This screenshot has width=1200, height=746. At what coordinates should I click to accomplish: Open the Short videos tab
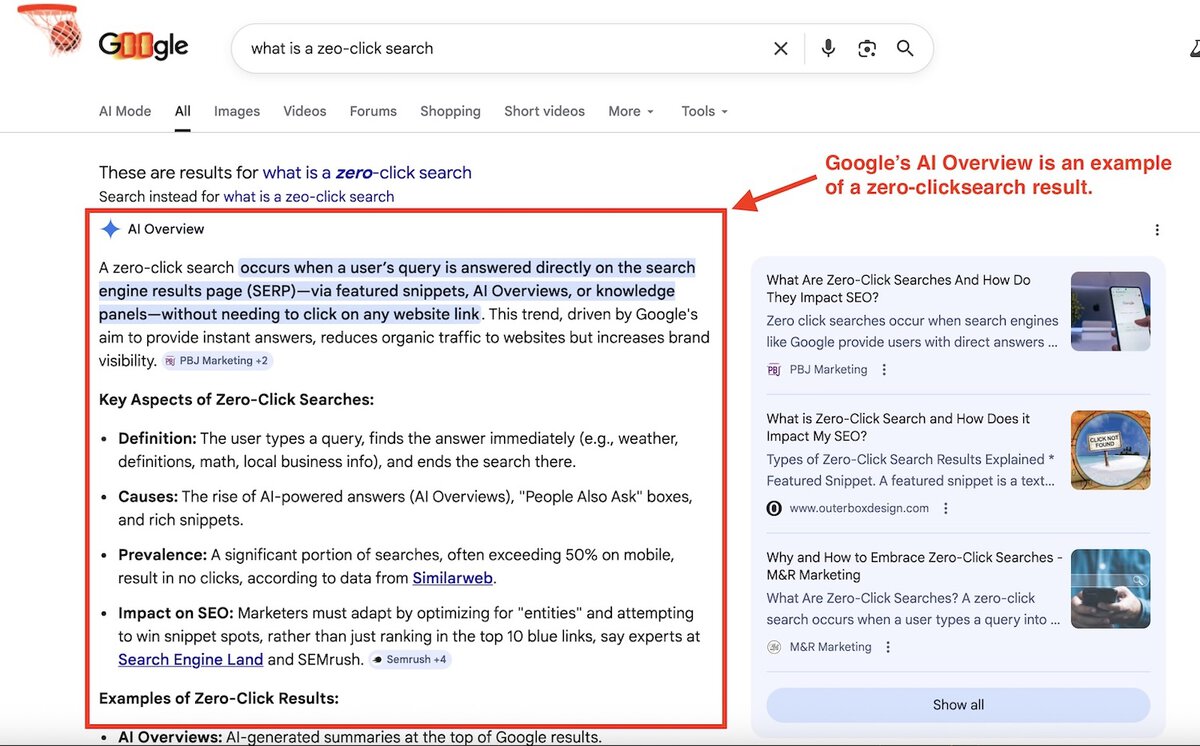tap(544, 111)
